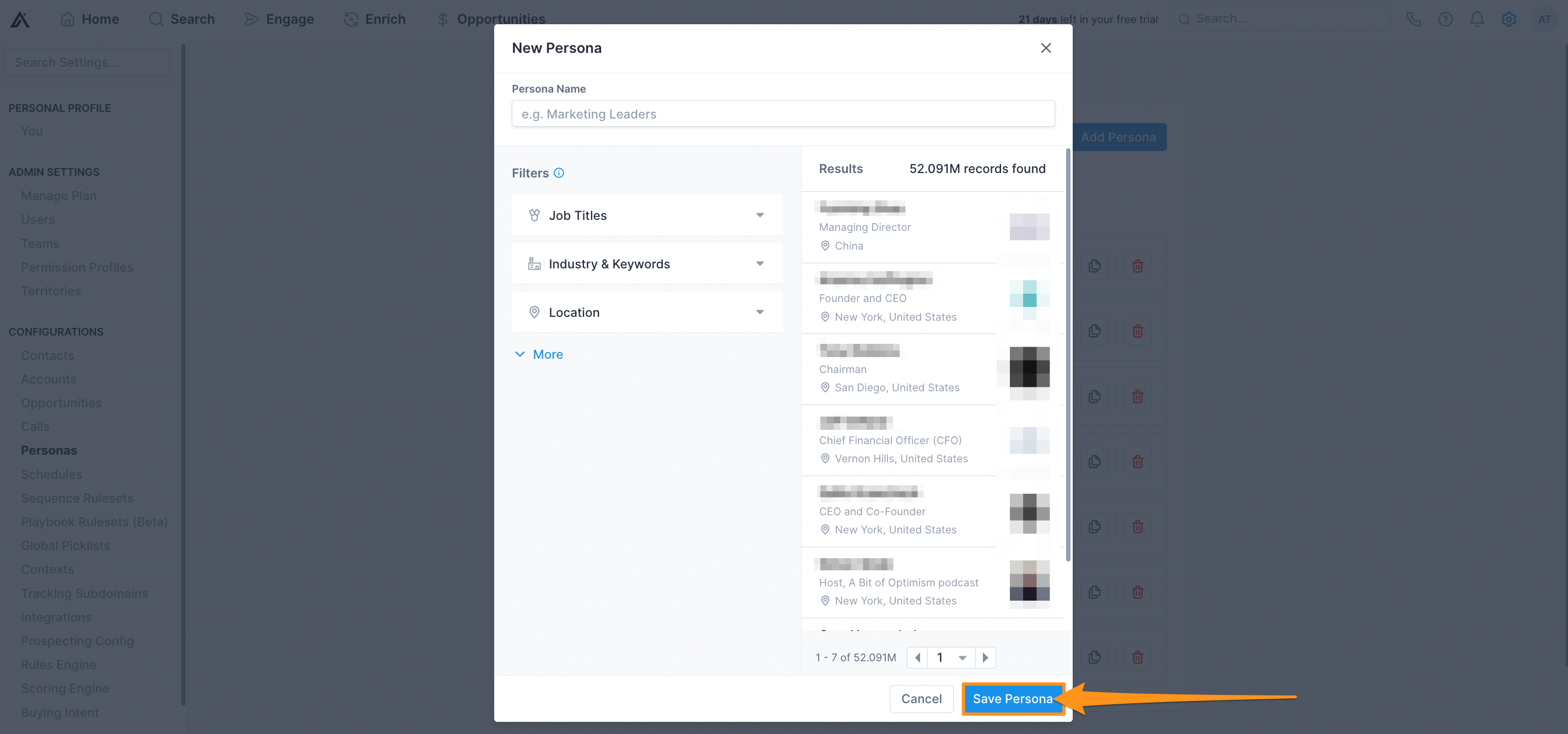Click the info icon next to Filters
The height and width of the screenshot is (734, 1568).
[x=559, y=174]
